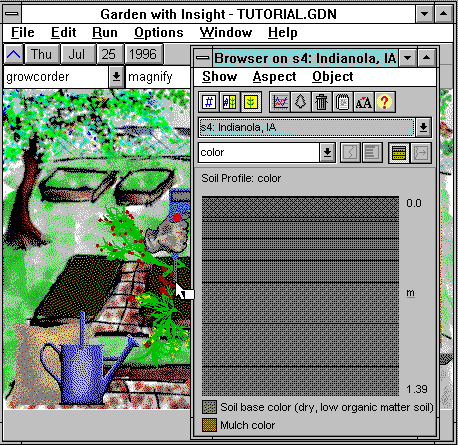Click the tree outline icon
The height and width of the screenshot is (445, 458).
click(300, 102)
